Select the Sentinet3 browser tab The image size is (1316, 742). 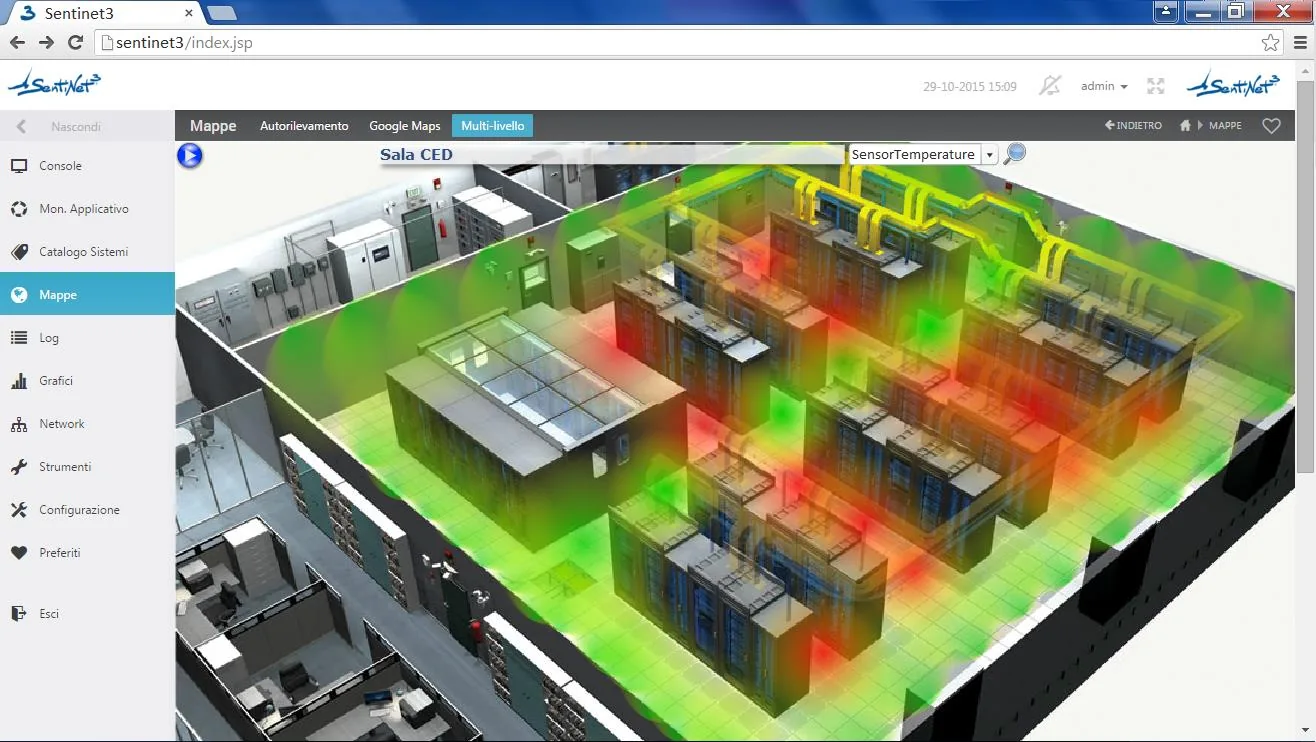[105, 13]
